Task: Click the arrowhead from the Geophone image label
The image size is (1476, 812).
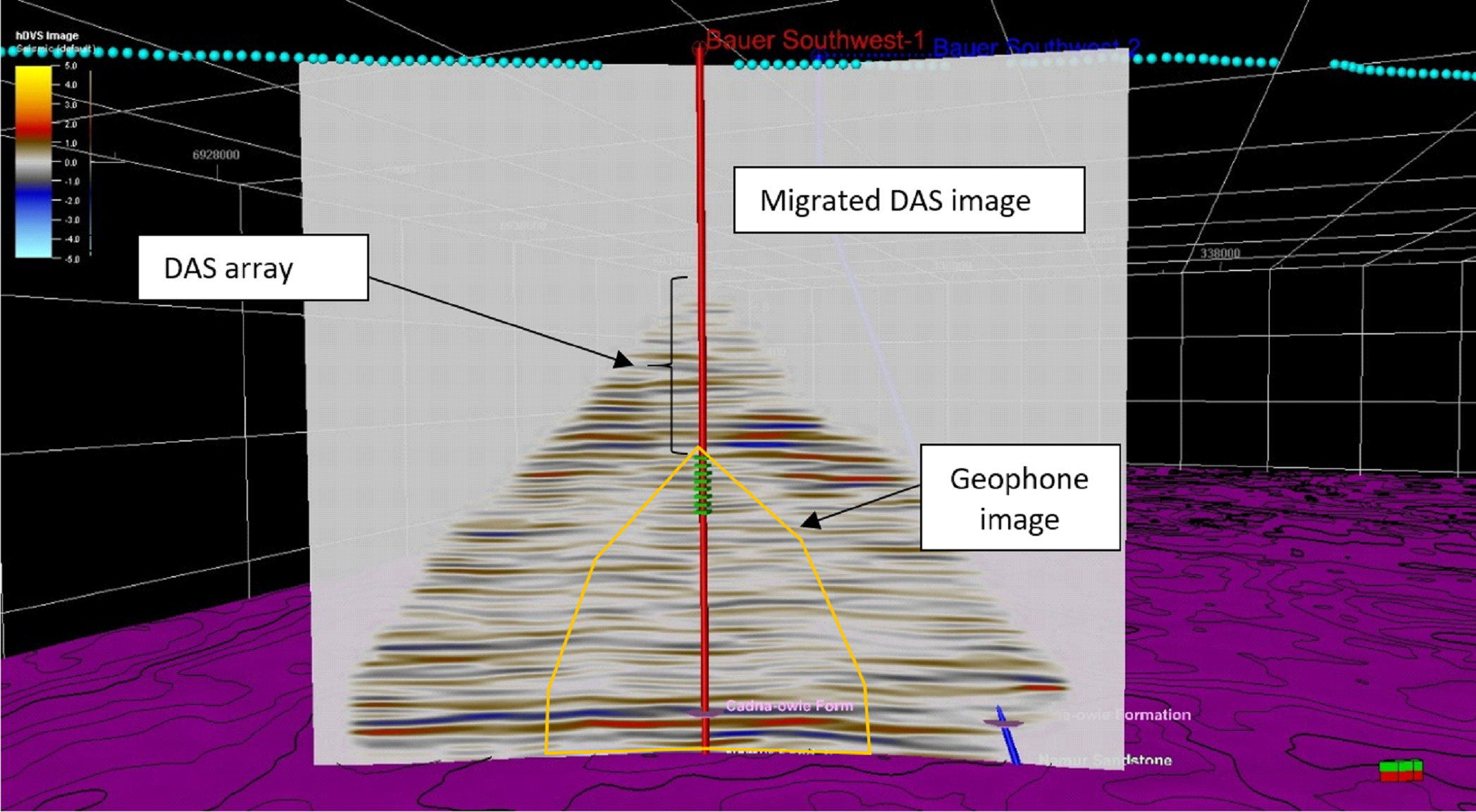Action: point(811,522)
